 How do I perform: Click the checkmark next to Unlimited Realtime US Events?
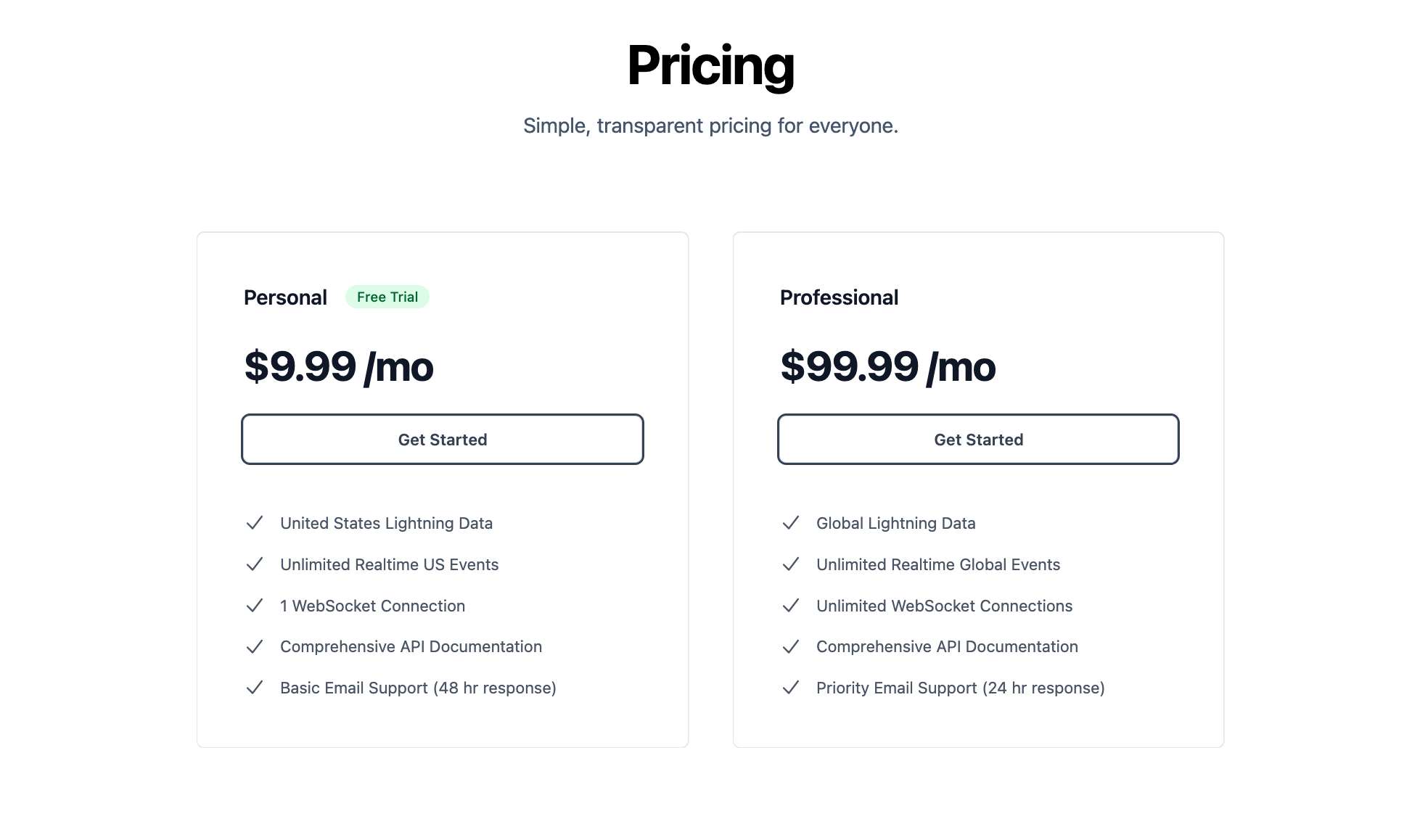pyautogui.click(x=255, y=564)
